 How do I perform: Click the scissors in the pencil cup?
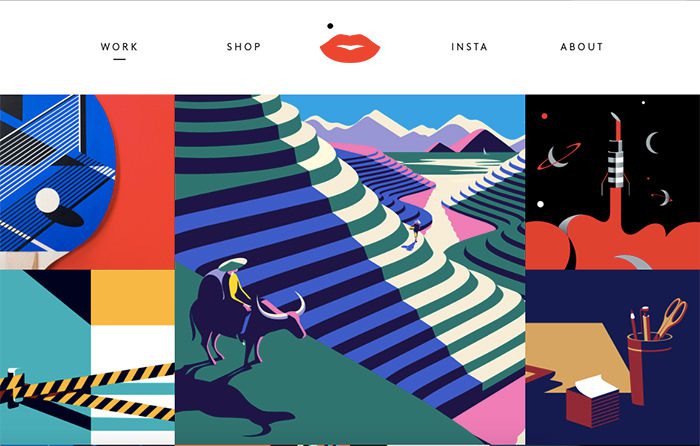[x=672, y=317]
